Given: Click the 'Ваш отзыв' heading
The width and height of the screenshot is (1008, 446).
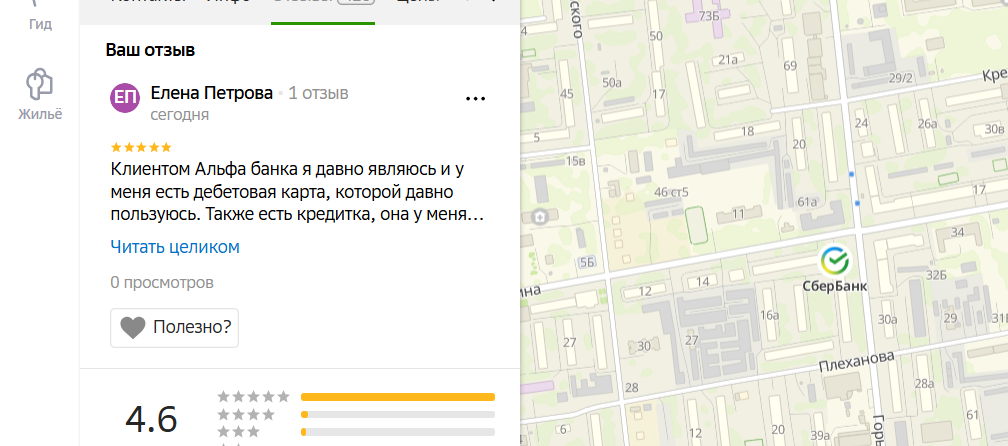Looking at the screenshot, I should click(x=150, y=50).
